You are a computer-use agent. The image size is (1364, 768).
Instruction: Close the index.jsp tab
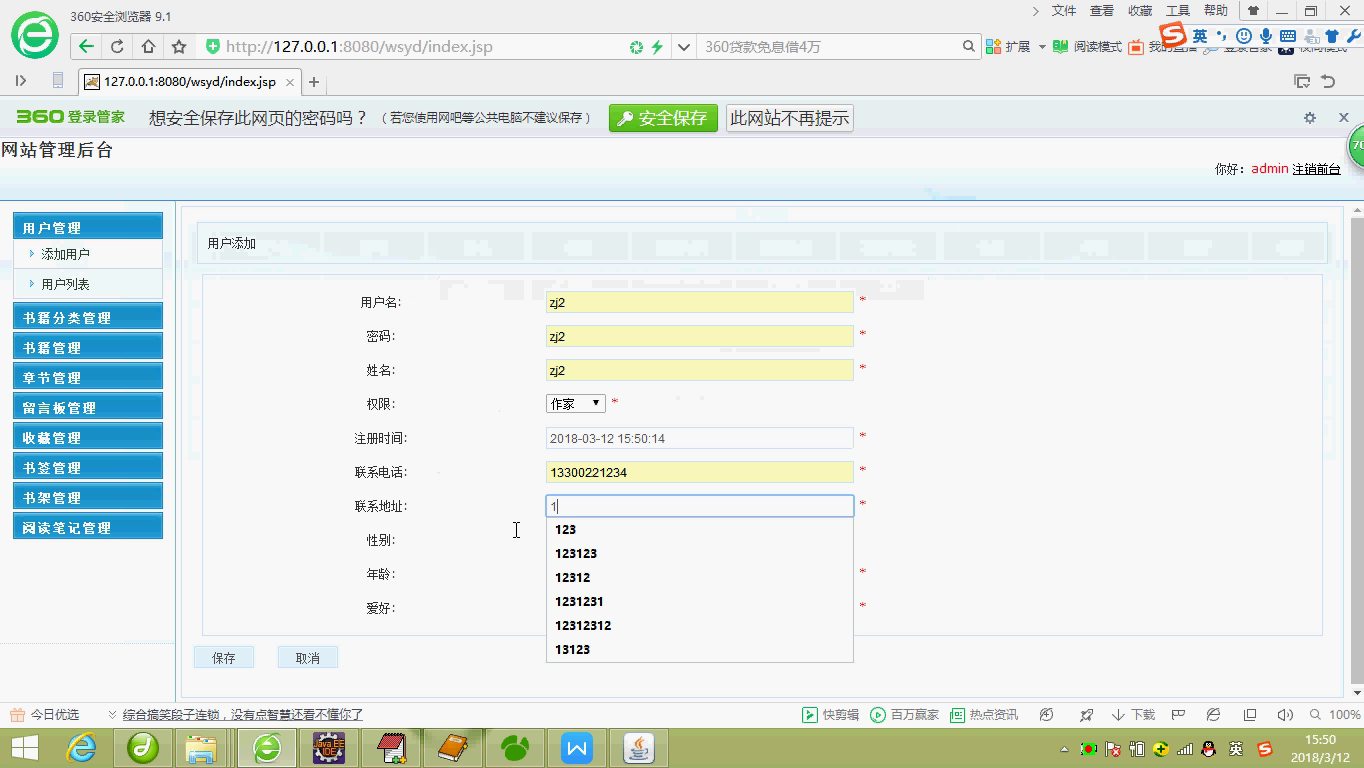coord(290,82)
